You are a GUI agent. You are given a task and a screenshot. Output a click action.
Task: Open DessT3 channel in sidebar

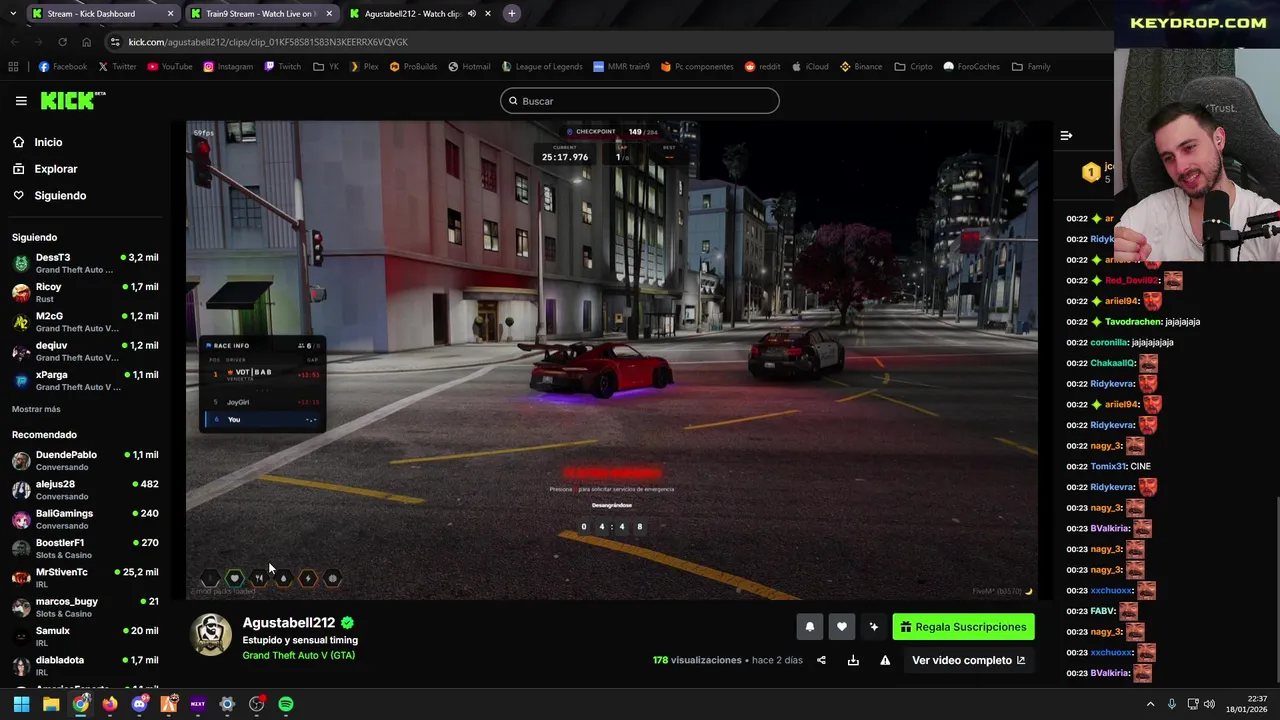point(85,263)
